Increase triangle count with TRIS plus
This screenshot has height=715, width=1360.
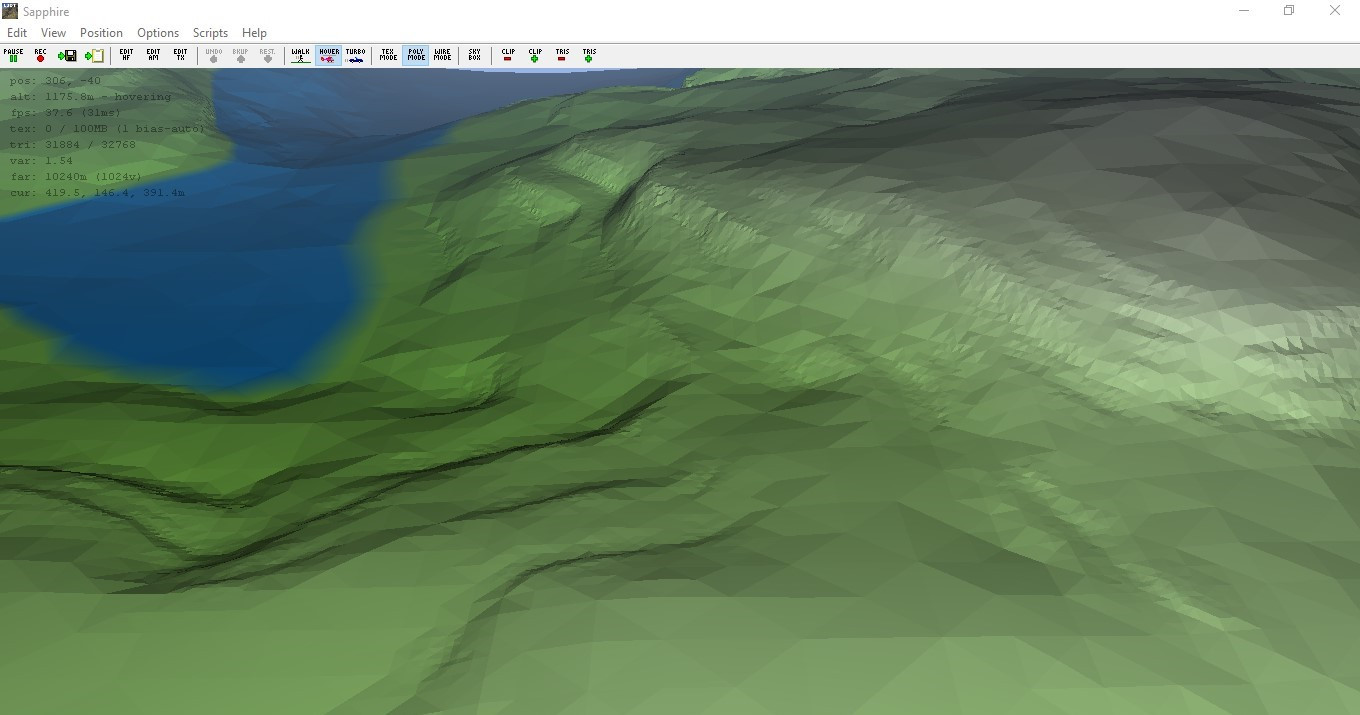coord(589,56)
